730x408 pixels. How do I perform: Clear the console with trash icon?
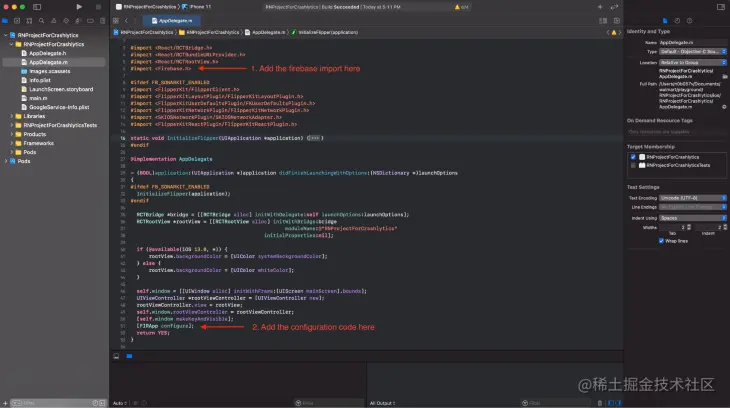click(600, 403)
